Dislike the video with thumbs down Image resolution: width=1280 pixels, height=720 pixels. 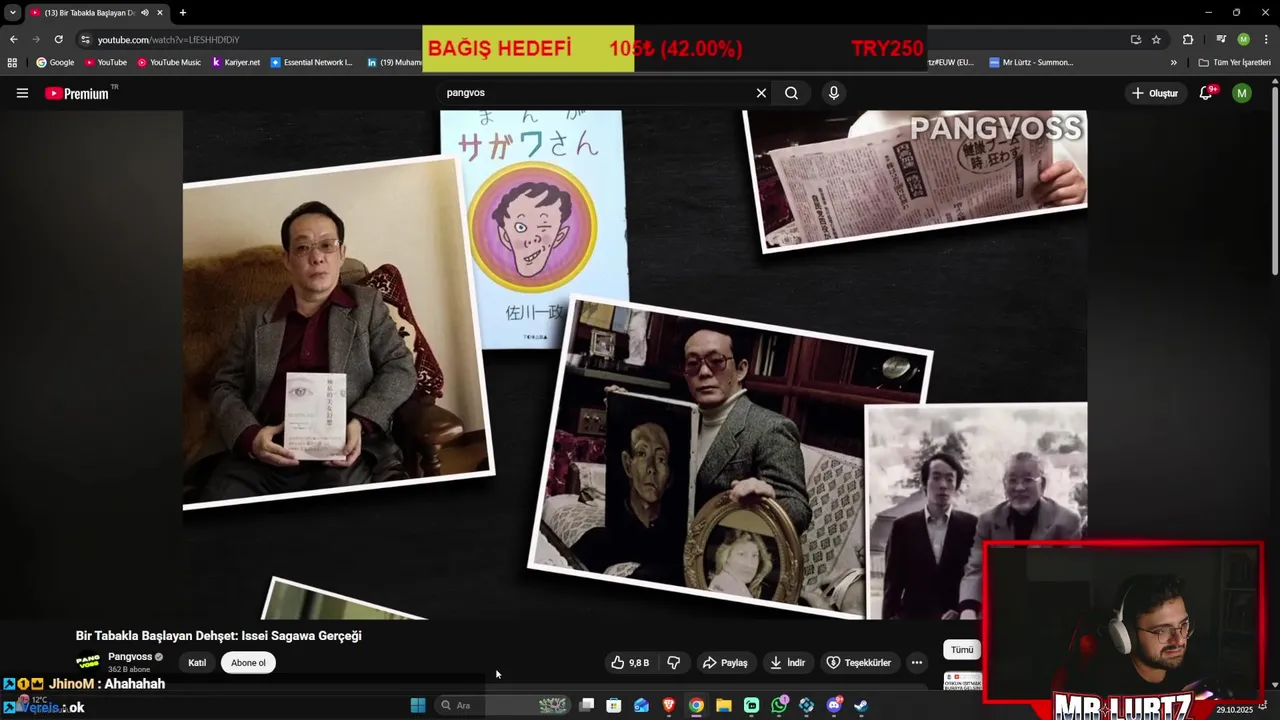coord(674,663)
